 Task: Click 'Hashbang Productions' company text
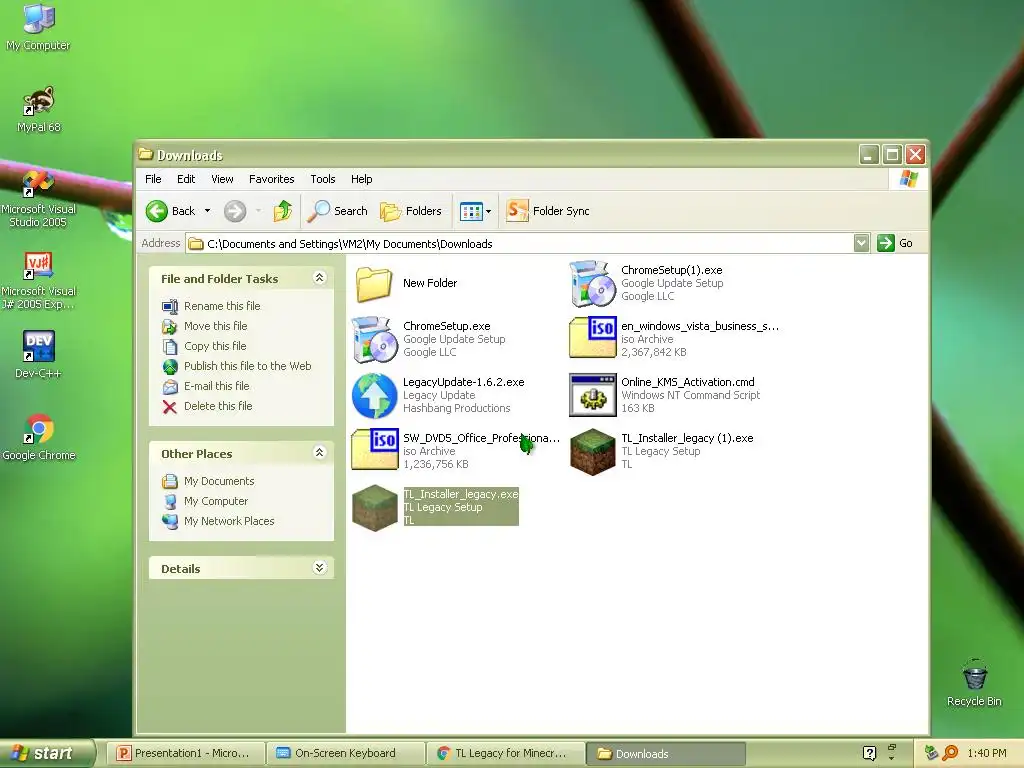coord(456,408)
